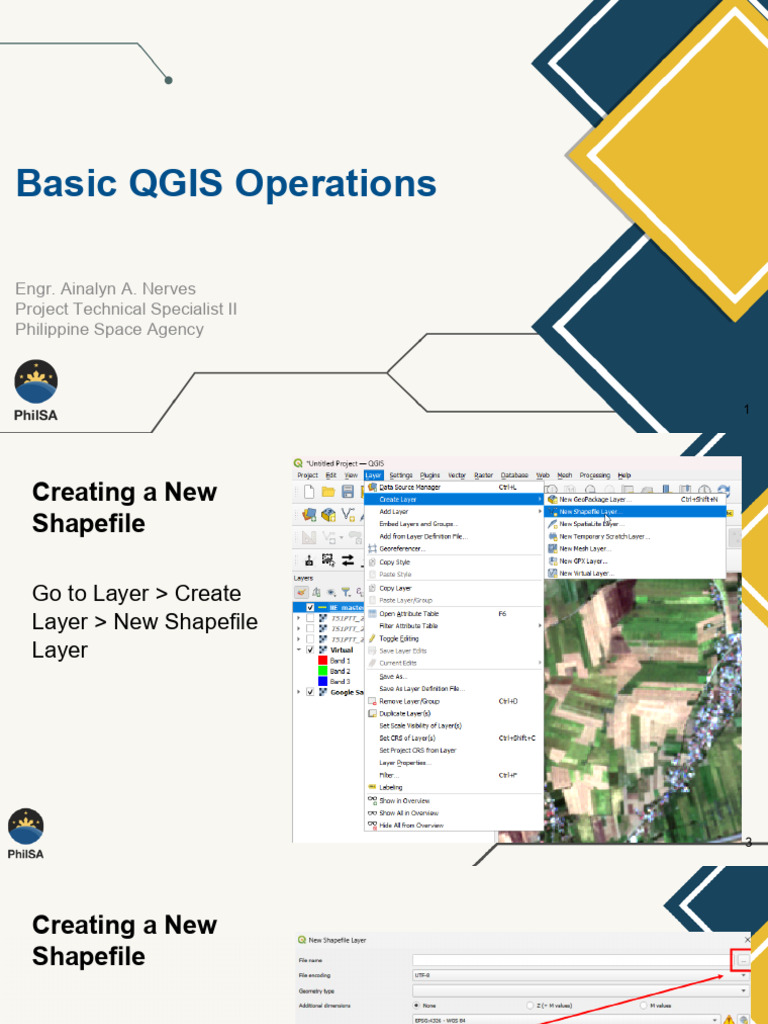Select Open Attribute Table menu entry

pyautogui.click(x=453, y=614)
